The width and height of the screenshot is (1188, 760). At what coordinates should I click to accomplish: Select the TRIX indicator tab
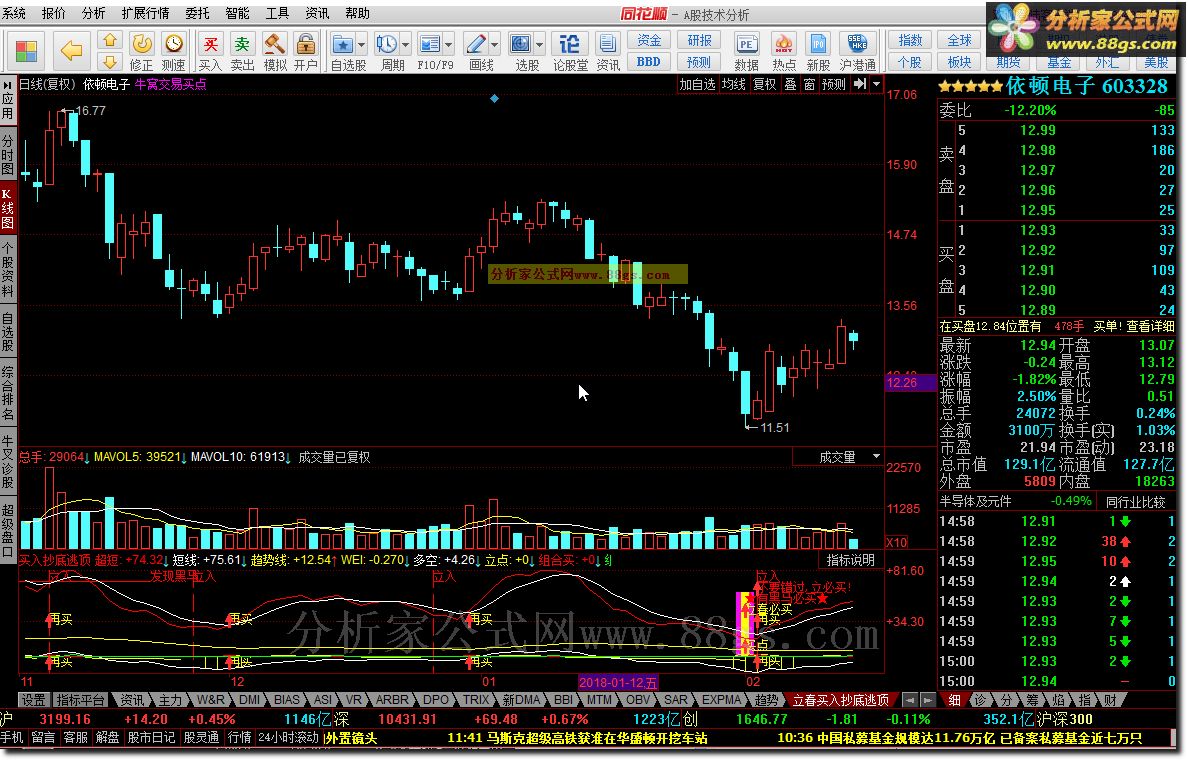pyautogui.click(x=476, y=700)
